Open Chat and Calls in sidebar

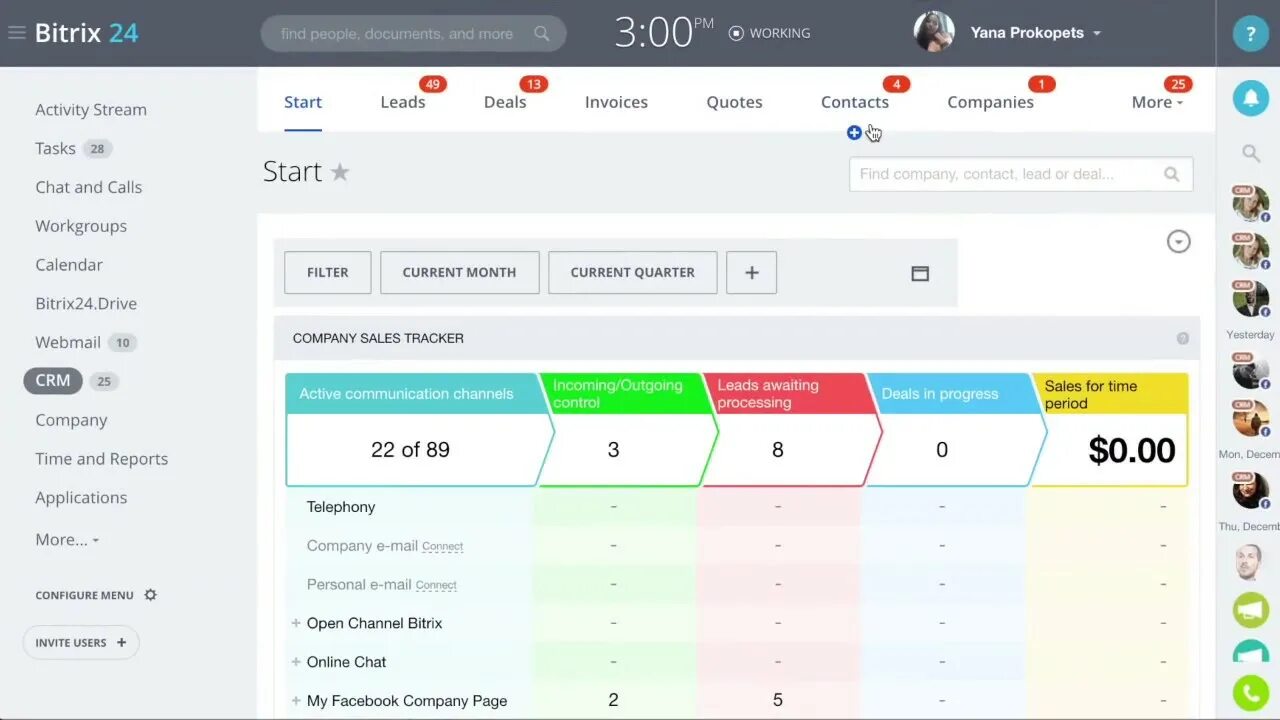89,188
